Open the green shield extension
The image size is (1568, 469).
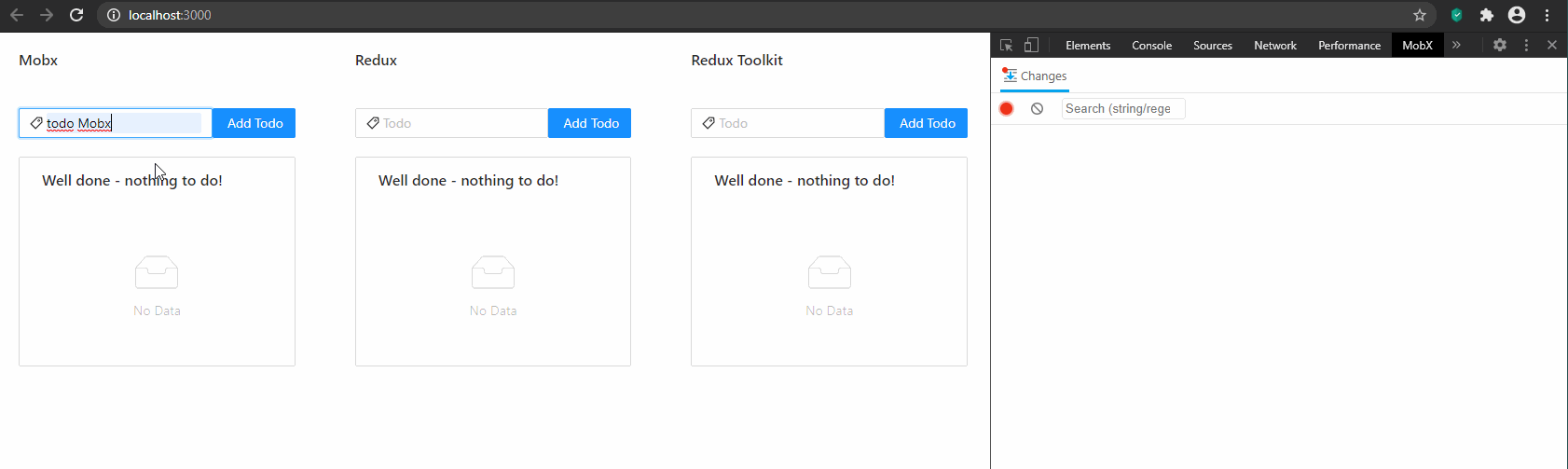point(1456,15)
